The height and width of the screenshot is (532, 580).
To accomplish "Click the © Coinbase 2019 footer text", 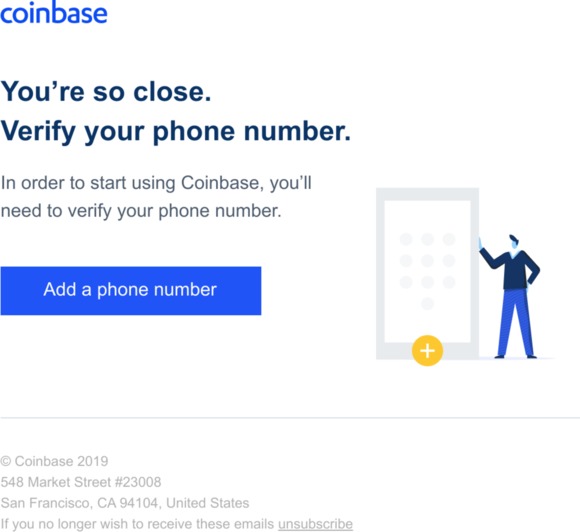I will point(54,461).
